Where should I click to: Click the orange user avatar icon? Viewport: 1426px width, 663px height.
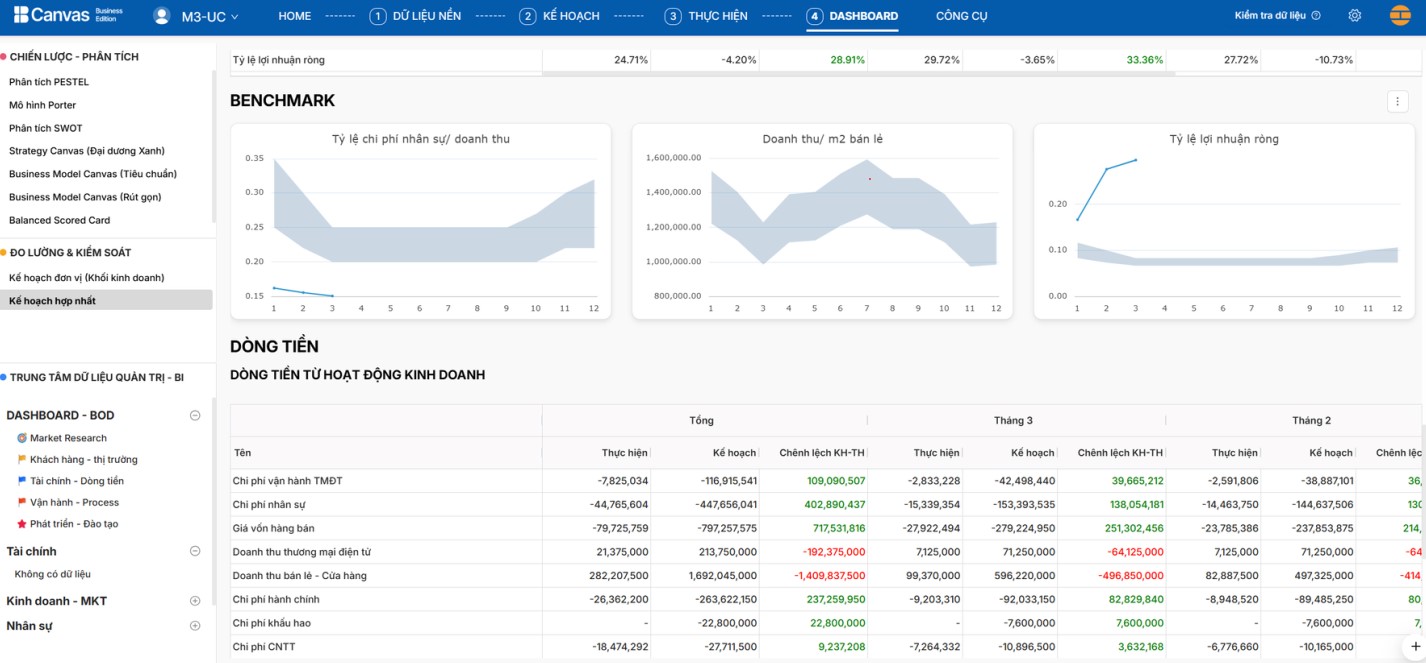tap(1400, 16)
